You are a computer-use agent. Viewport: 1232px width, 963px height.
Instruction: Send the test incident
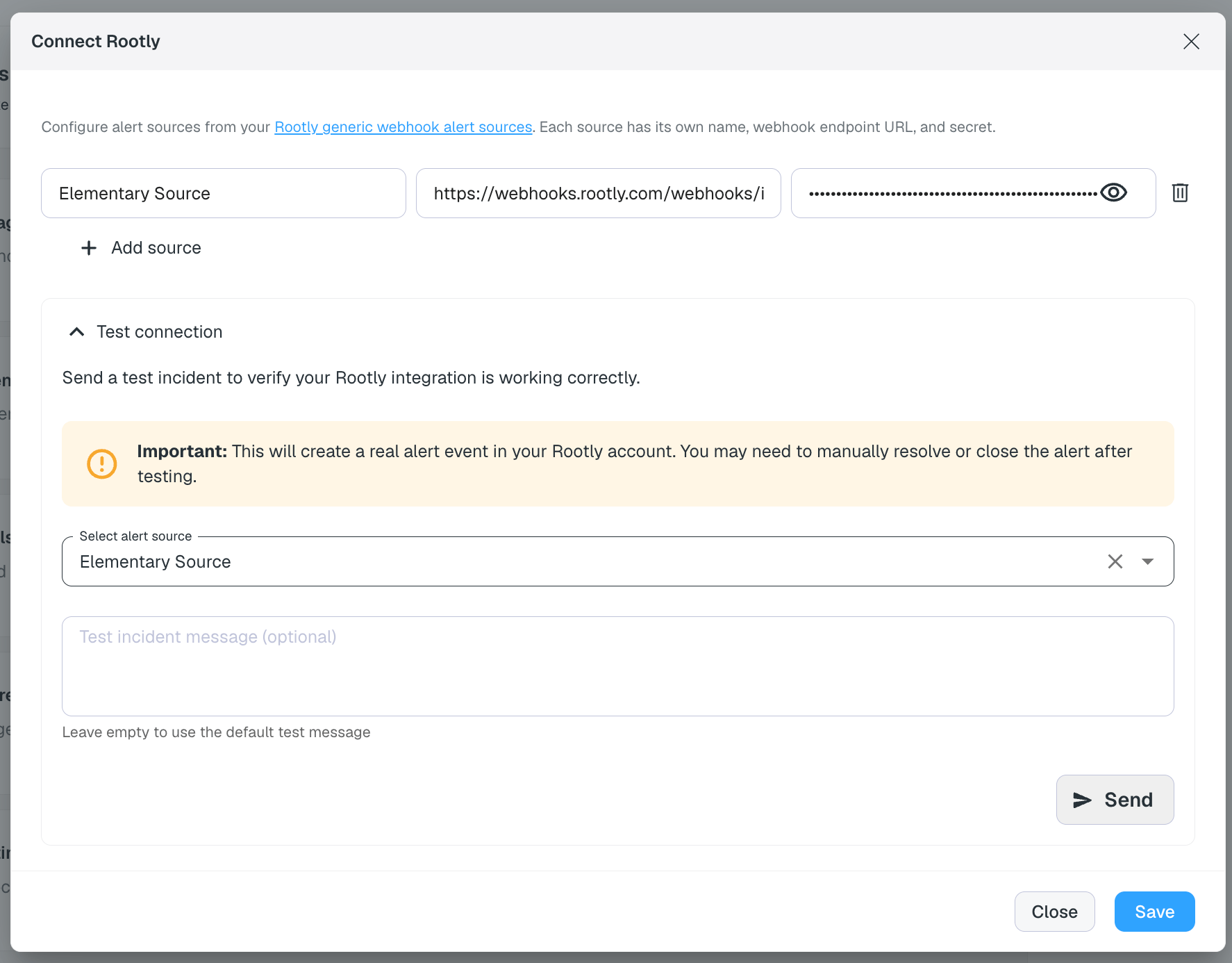(x=1115, y=800)
